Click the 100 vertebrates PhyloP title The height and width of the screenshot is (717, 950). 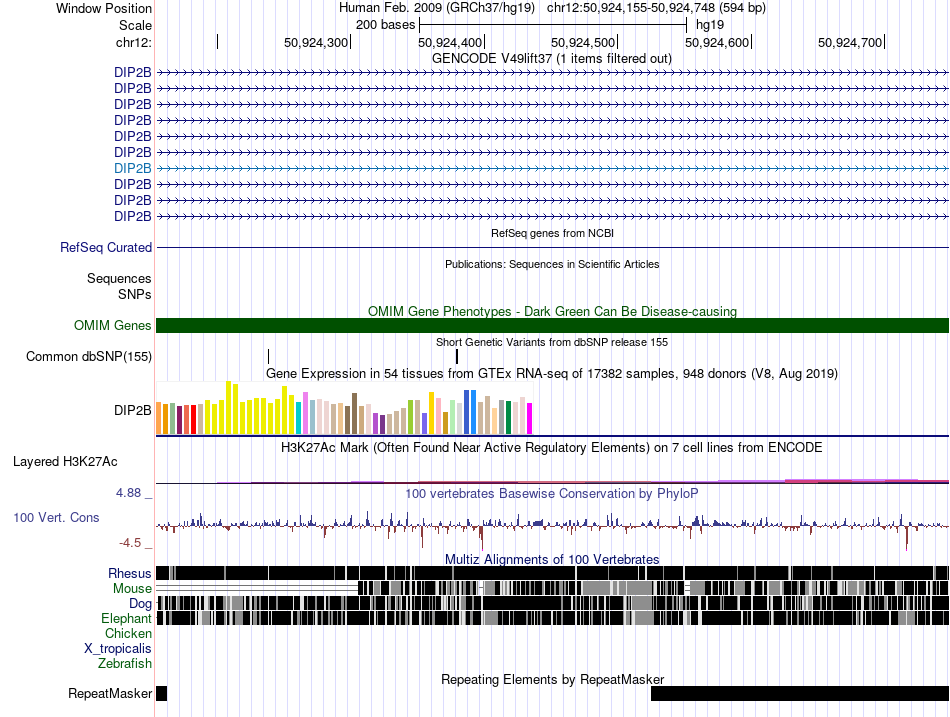(x=552, y=494)
